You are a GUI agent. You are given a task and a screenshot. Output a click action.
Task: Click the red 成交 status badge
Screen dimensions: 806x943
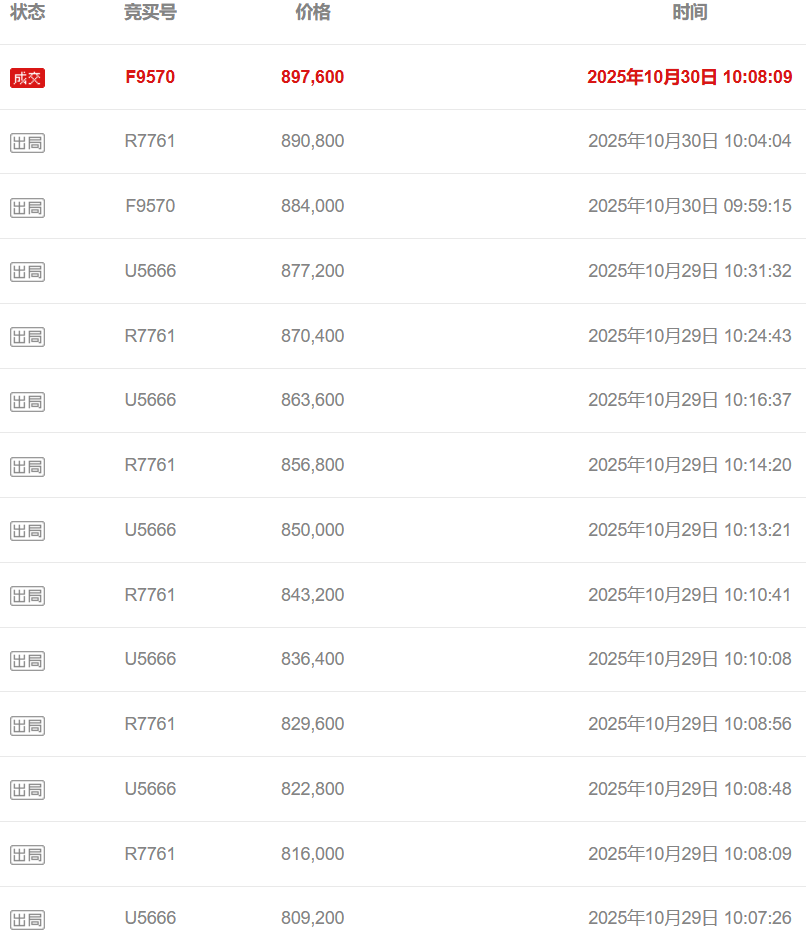27,78
